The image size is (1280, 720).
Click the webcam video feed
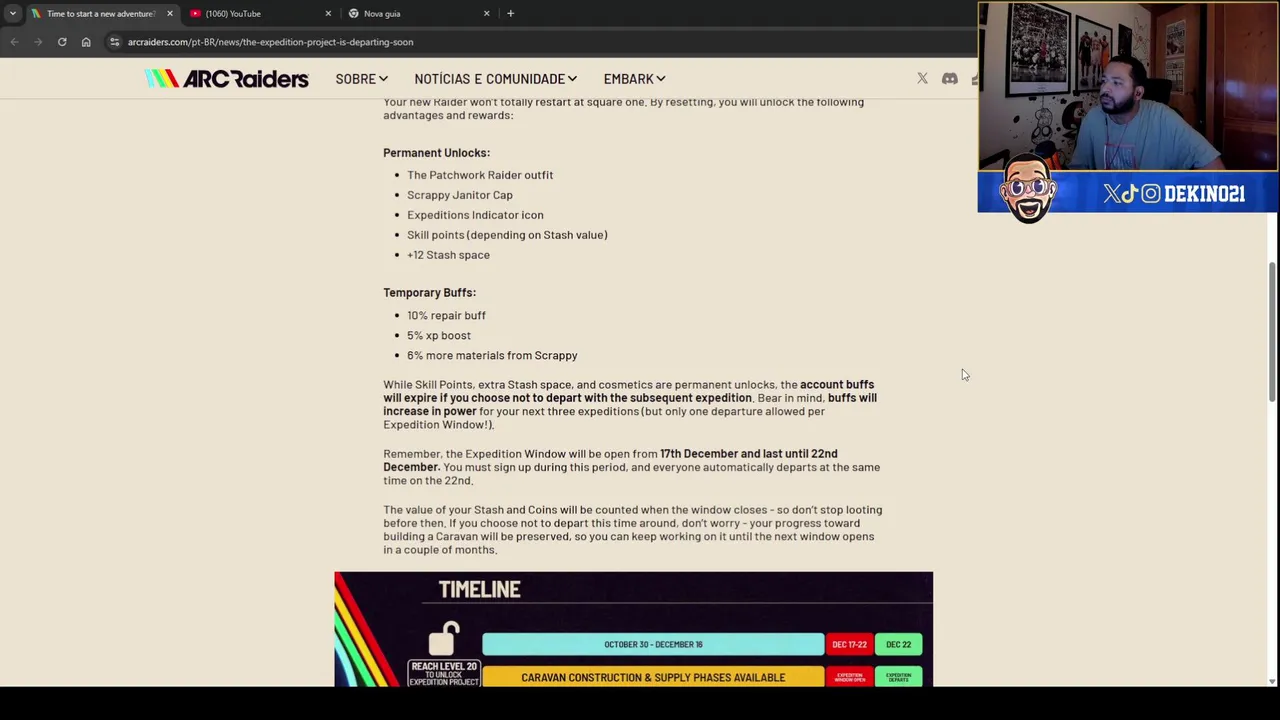[x=1128, y=87]
